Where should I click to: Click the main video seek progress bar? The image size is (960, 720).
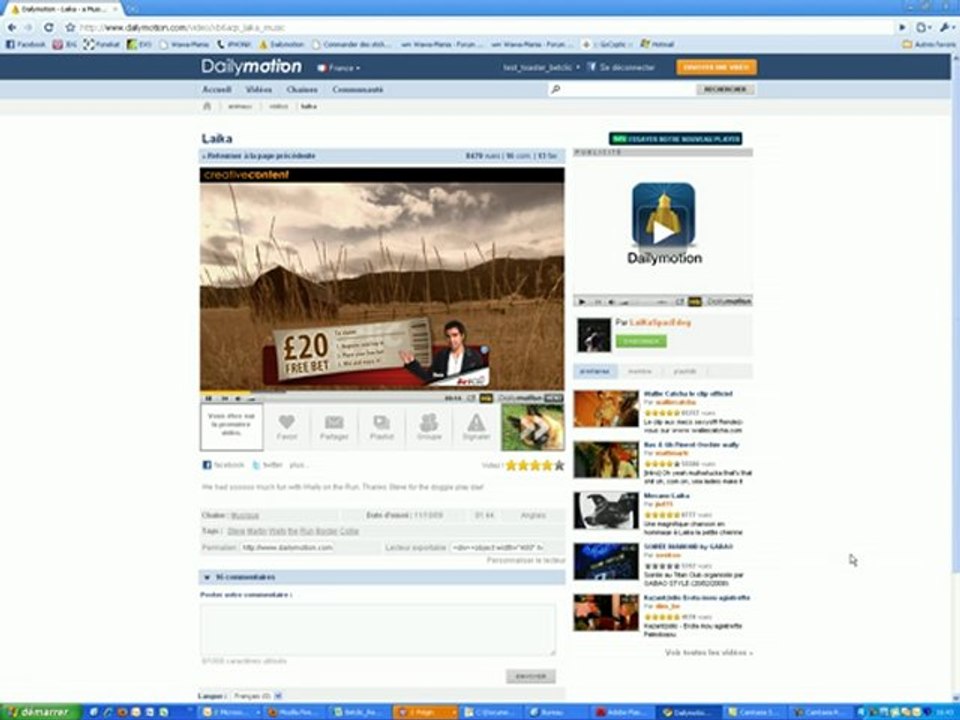coord(381,392)
